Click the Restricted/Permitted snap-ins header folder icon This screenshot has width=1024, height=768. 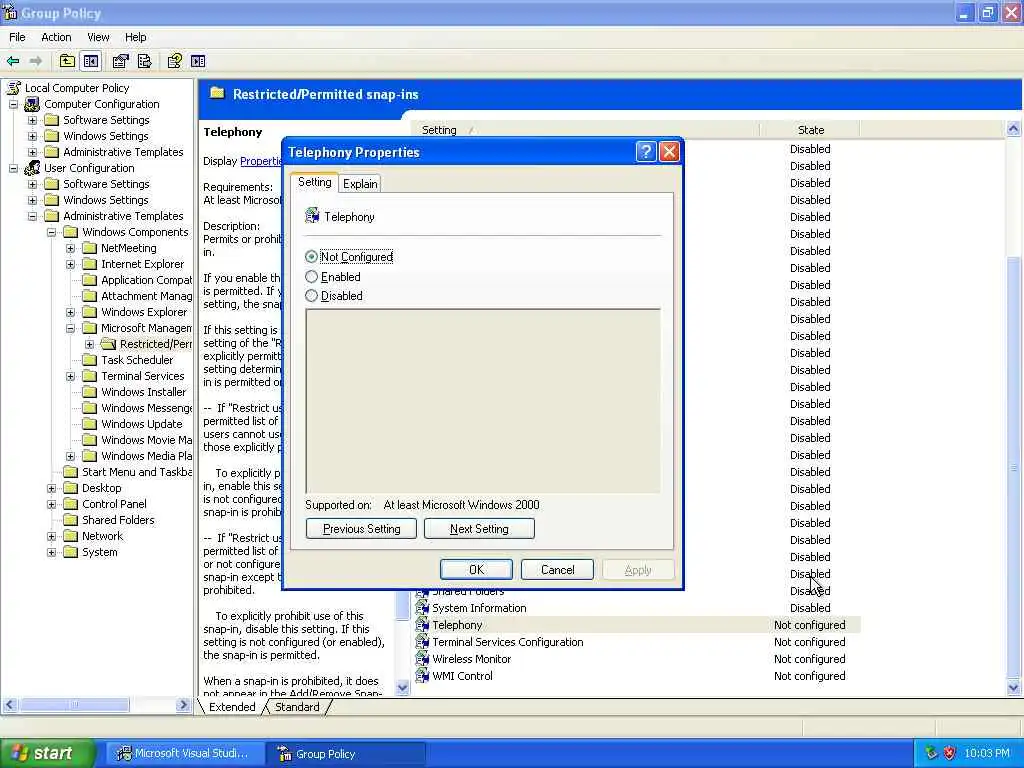(x=217, y=93)
